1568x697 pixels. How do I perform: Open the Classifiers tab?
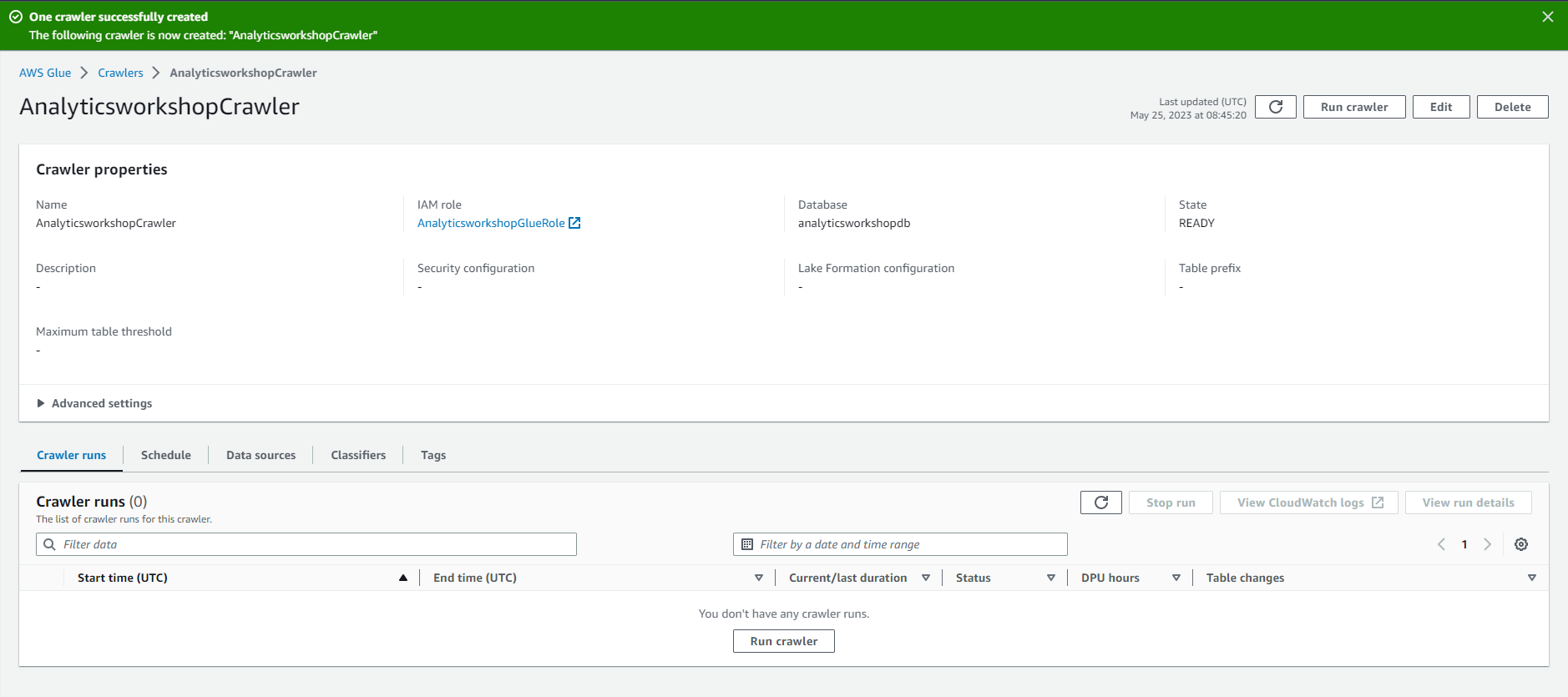coord(358,455)
